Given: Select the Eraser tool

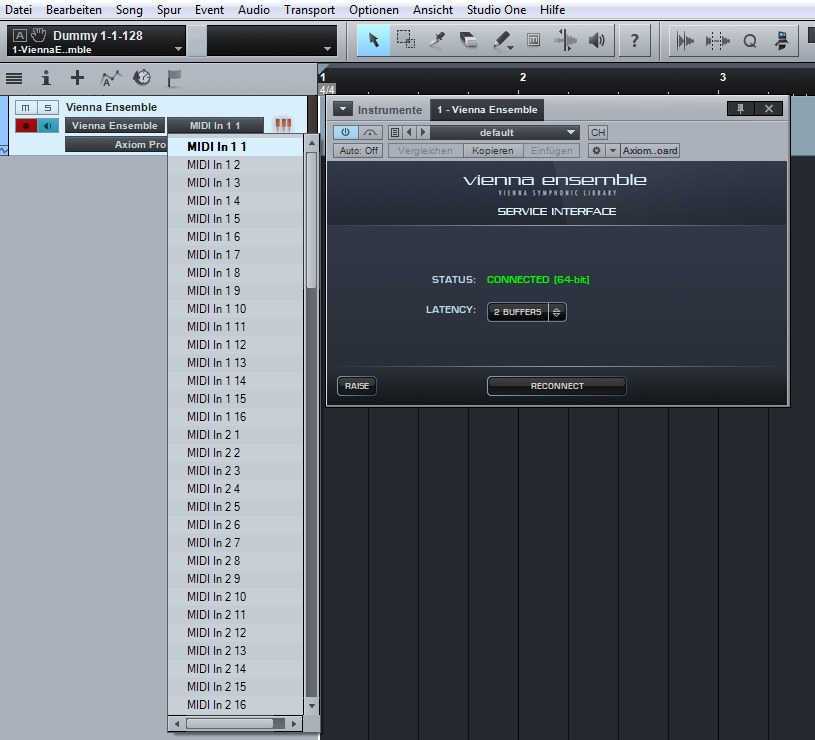Looking at the screenshot, I should pos(468,40).
